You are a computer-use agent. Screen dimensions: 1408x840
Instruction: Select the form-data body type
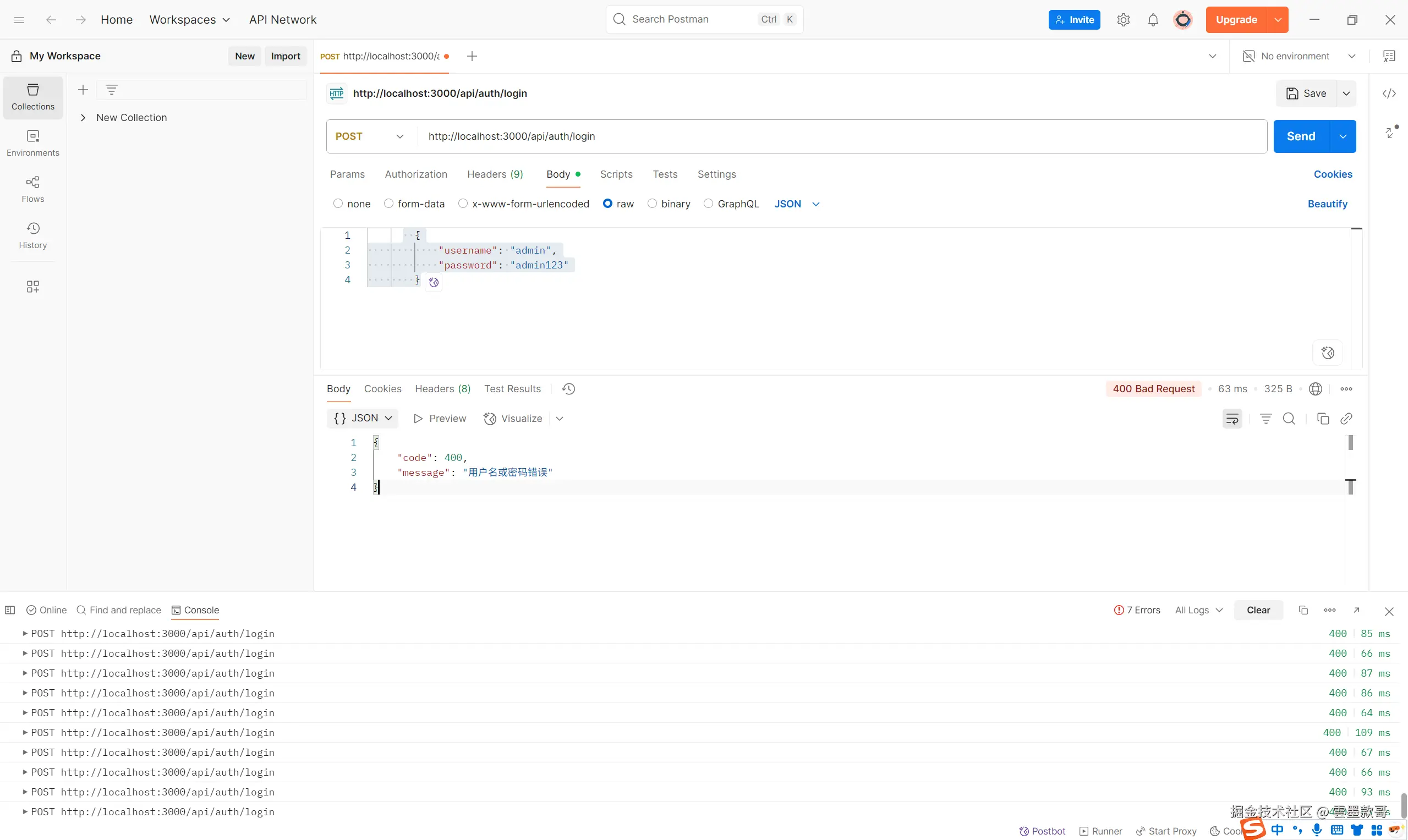tap(388, 204)
